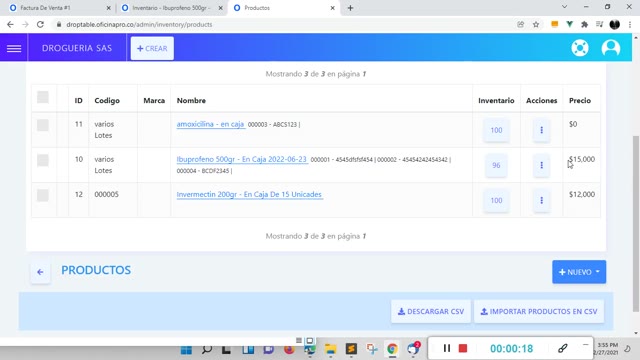Open actions menu for amoxicilina
This screenshot has width=640, height=360.
(x=541, y=130)
